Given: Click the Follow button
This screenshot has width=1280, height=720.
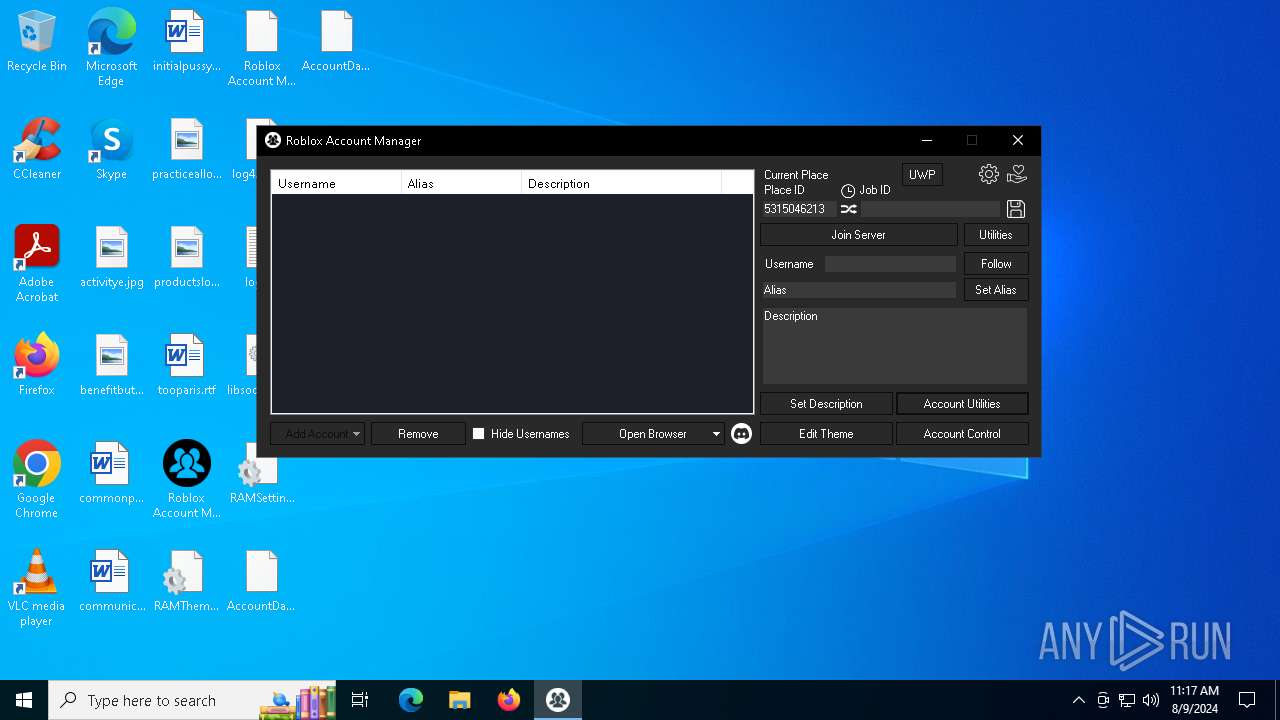Looking at the screenshot, I should coord(996,264).
